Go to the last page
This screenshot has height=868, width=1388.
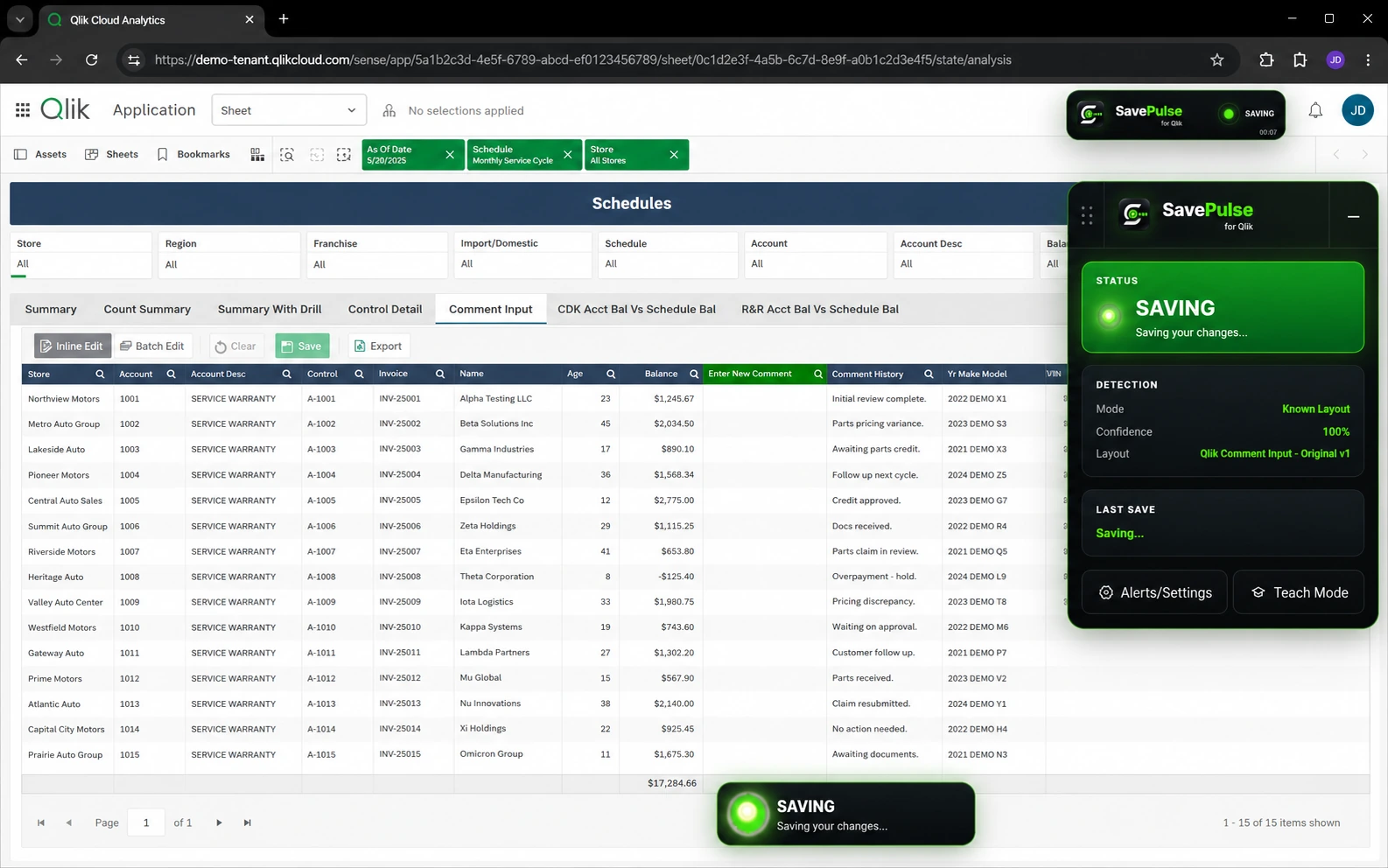(248, 822)
